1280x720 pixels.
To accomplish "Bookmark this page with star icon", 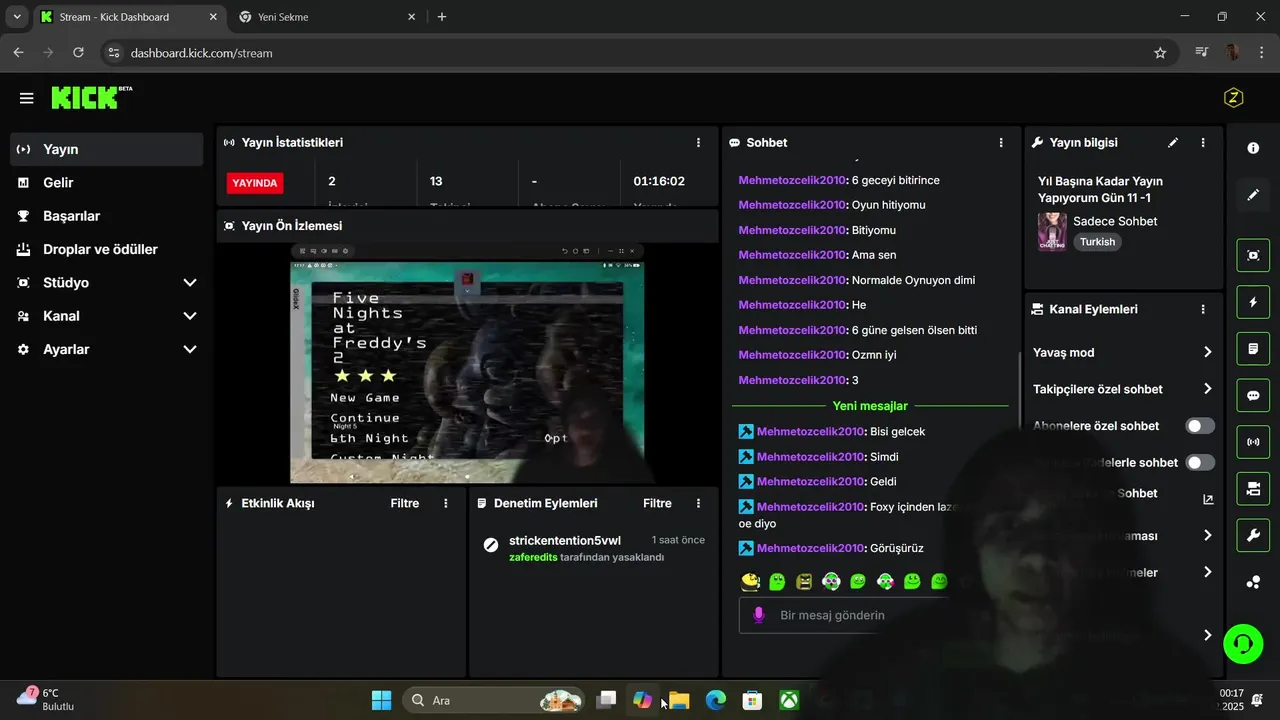I will [1160, 53].
